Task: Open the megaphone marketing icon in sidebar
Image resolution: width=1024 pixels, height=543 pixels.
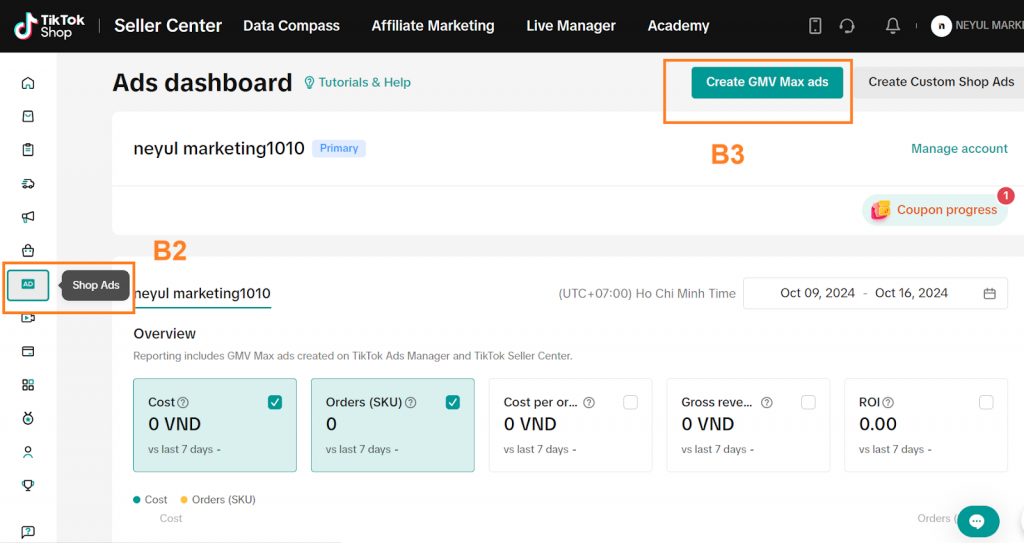Action: (28, 217)
